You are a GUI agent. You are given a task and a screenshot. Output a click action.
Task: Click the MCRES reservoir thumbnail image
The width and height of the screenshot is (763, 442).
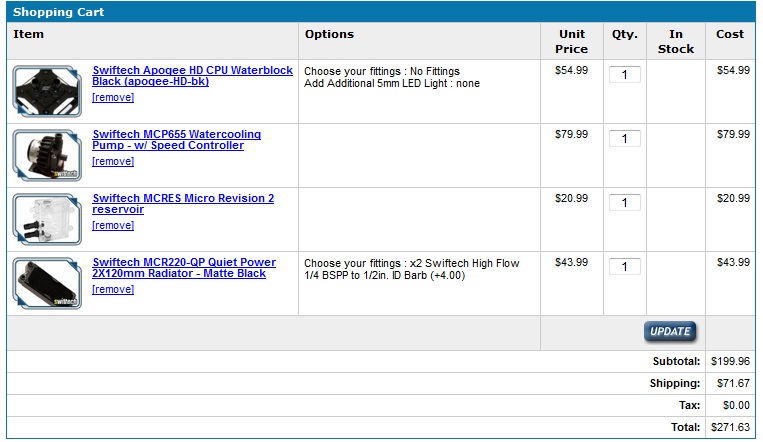point(47,220)
